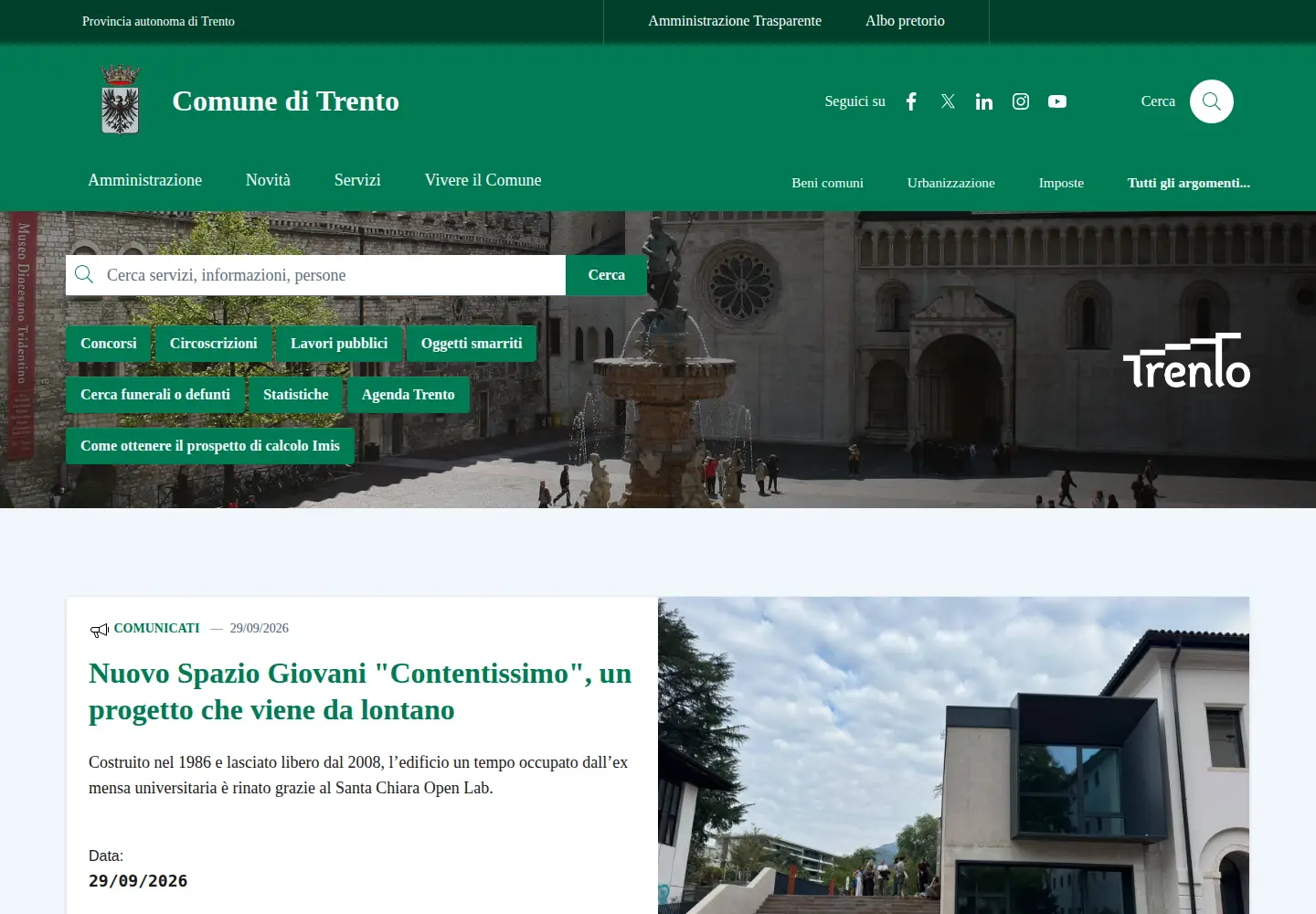The height and width of the screenshot is (914, 1316).
Task: Open the Comune di Trento Facebook page
Action: 911,101
